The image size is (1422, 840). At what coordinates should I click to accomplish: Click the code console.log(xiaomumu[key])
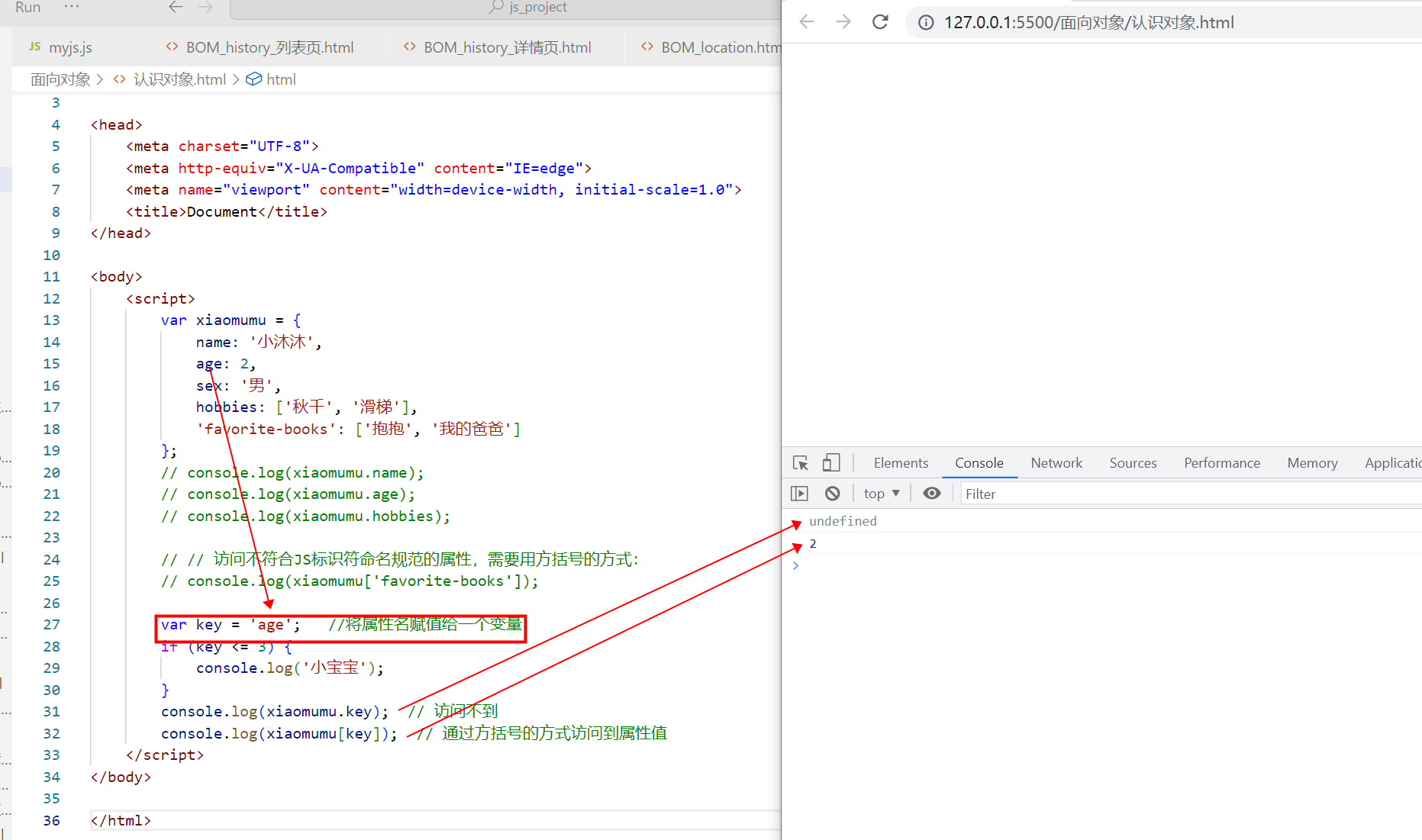pos(279,734)
